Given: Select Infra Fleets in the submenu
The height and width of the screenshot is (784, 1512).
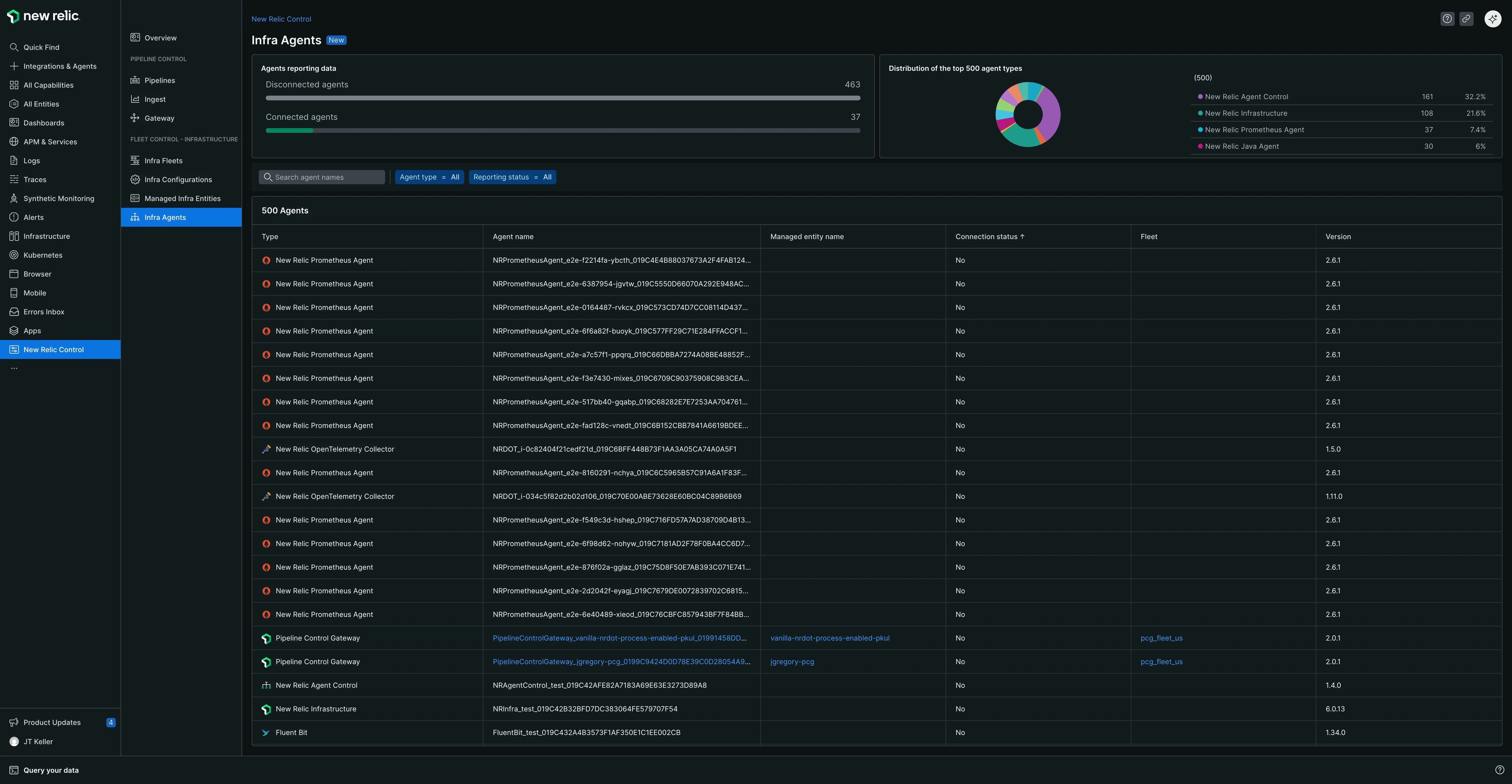Looking at the screenshot, I should [163, 161].
